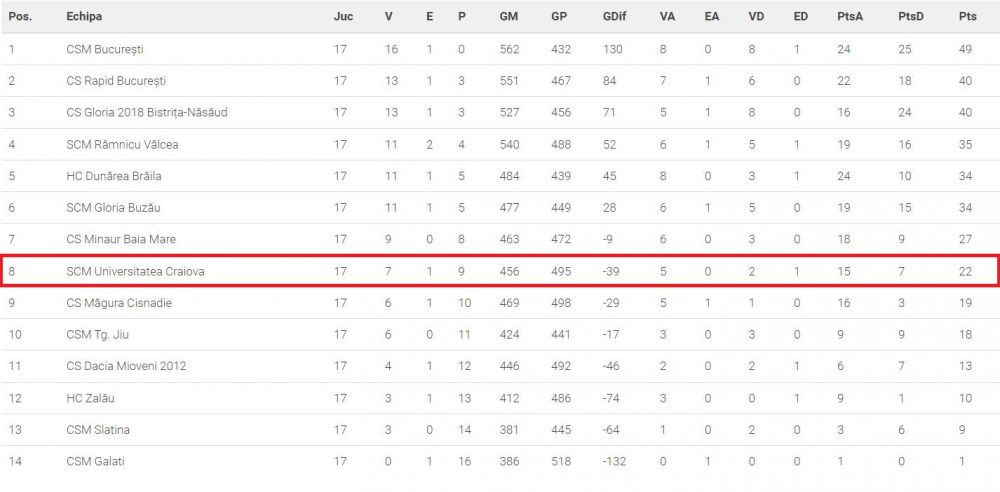Sort standings by Pts column

coord(967,17)
